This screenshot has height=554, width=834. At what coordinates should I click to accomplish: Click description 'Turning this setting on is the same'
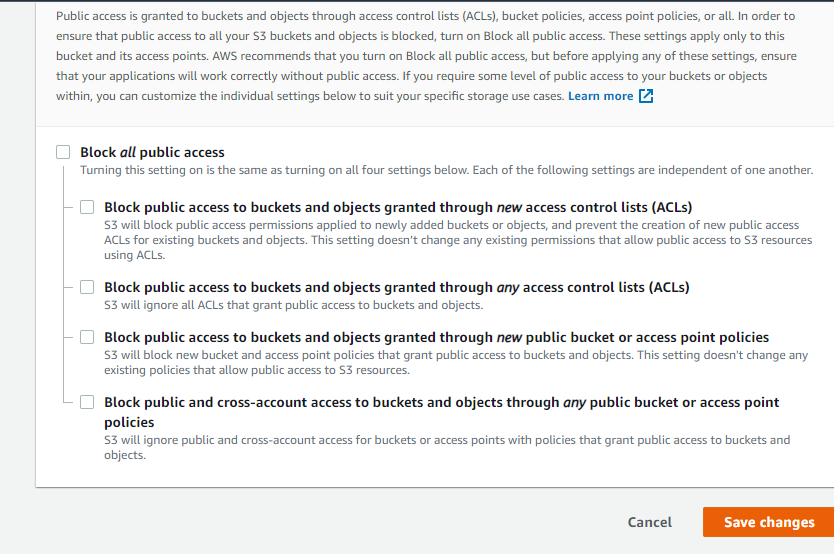point(446,170)
